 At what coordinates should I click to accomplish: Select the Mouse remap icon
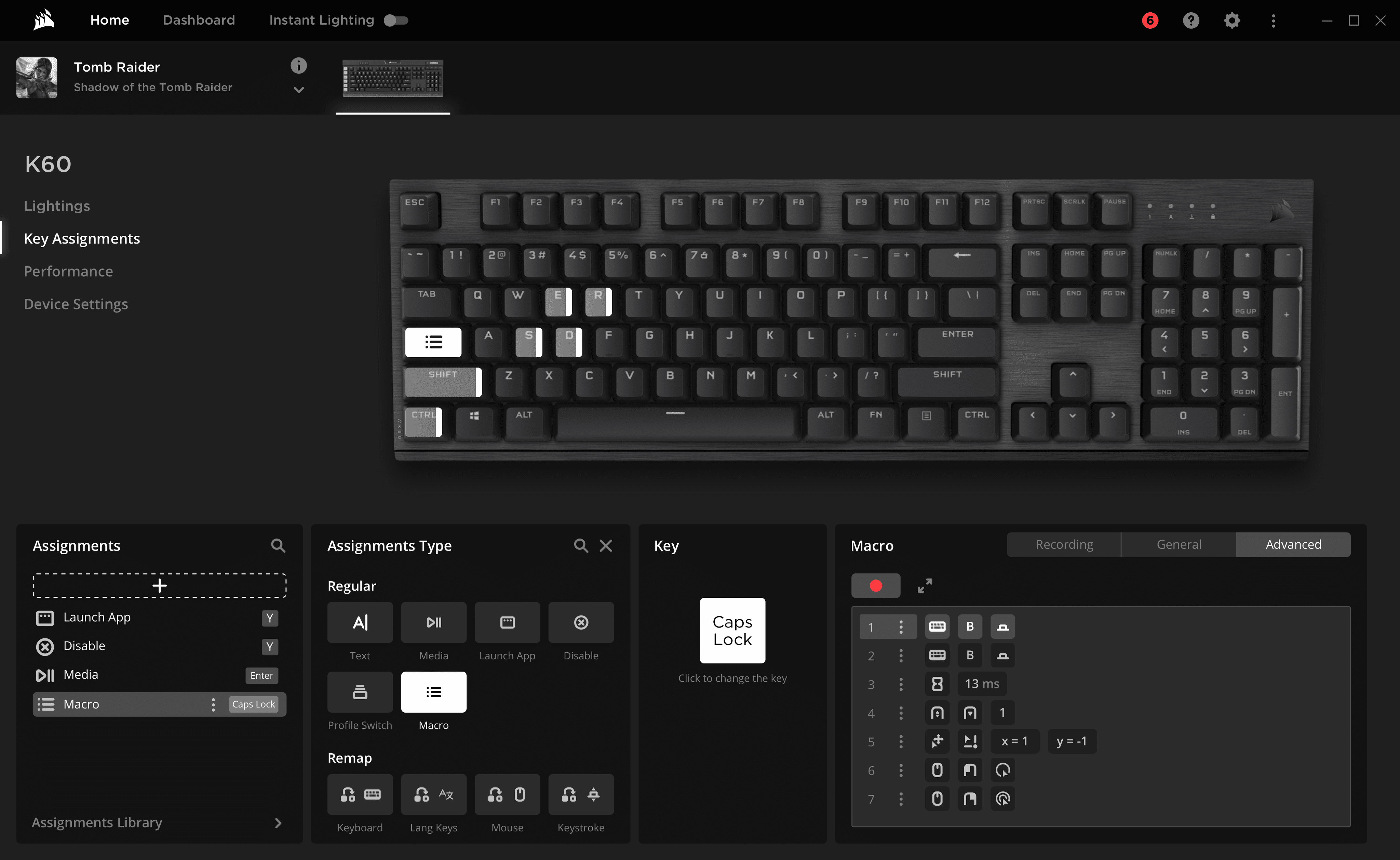(507, 794)
